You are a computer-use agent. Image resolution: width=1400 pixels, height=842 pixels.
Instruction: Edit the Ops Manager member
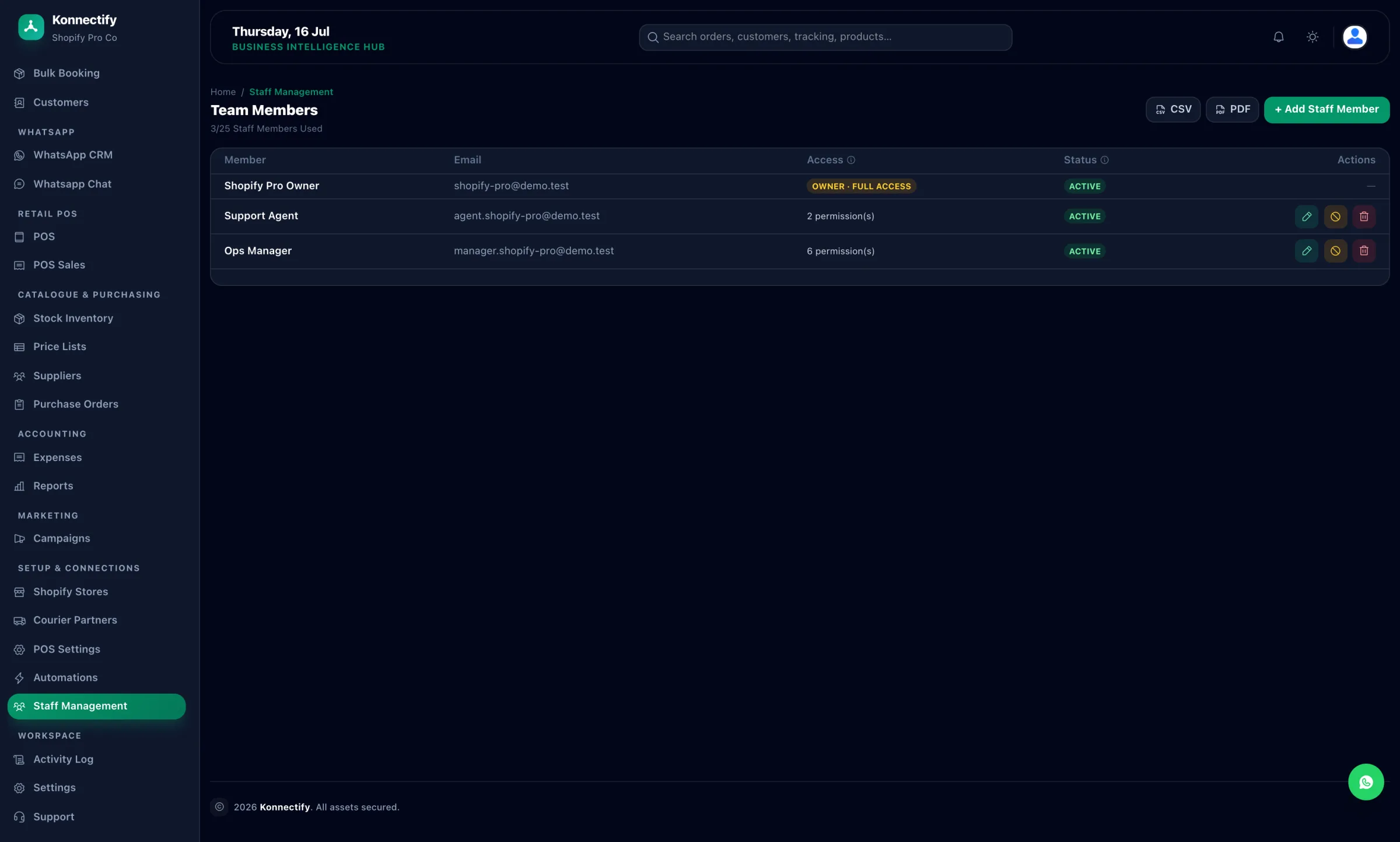[1307, 251]
